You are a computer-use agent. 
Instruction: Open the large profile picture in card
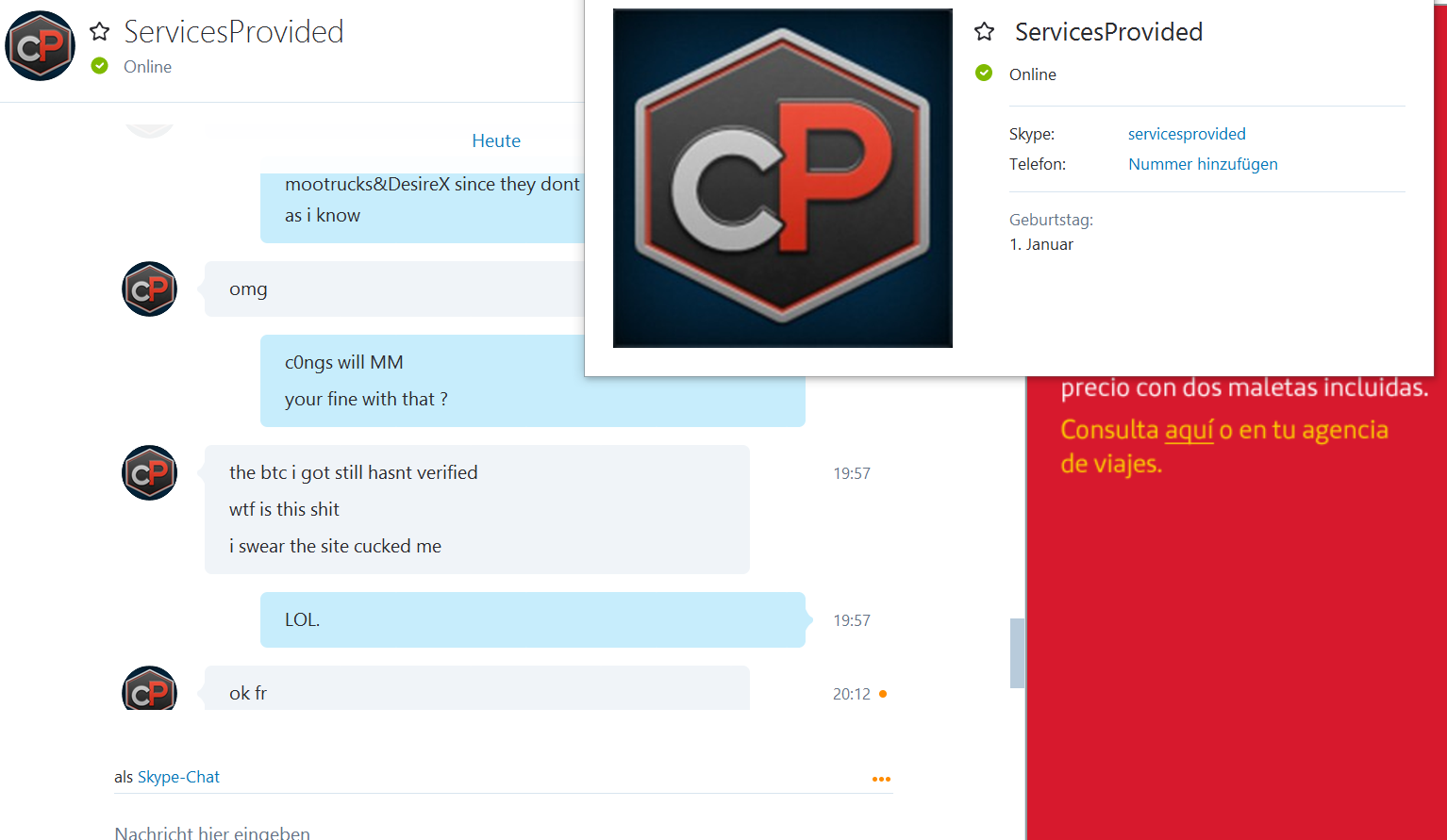[x=782, y=178]
